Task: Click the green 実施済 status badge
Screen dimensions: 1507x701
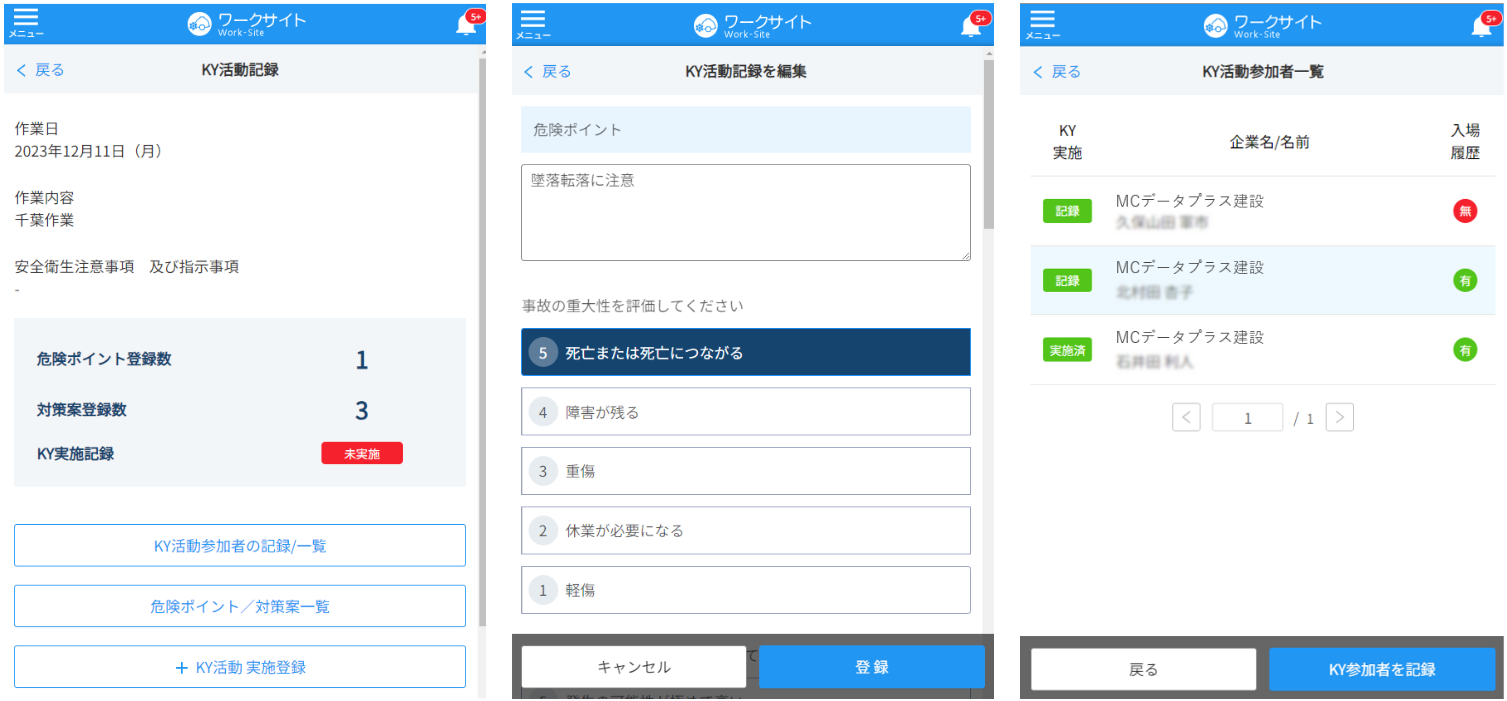Action: click(x=1067, y=350)
